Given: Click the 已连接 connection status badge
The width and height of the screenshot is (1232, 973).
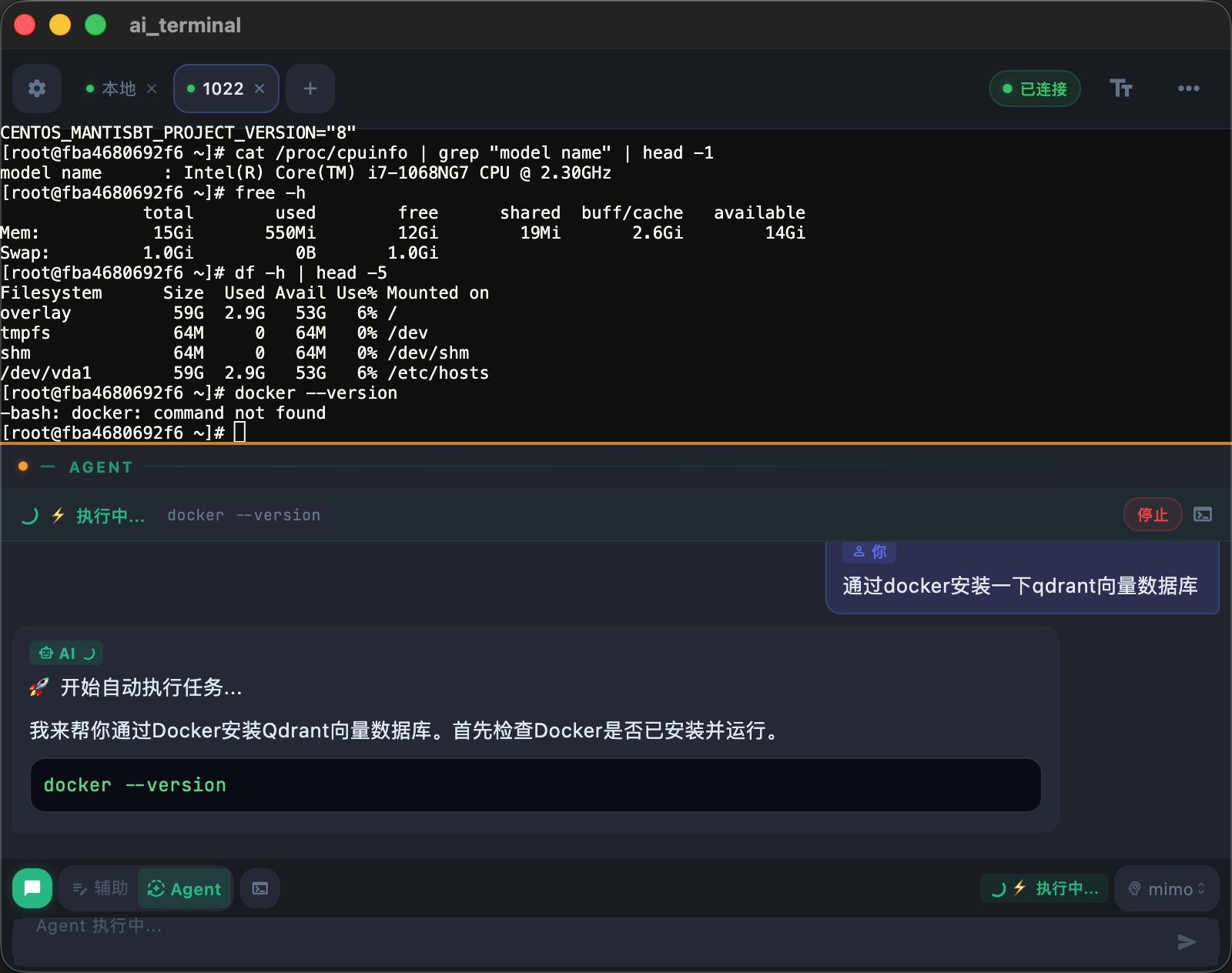Looking at the screenshot, I should (1035, 89).
